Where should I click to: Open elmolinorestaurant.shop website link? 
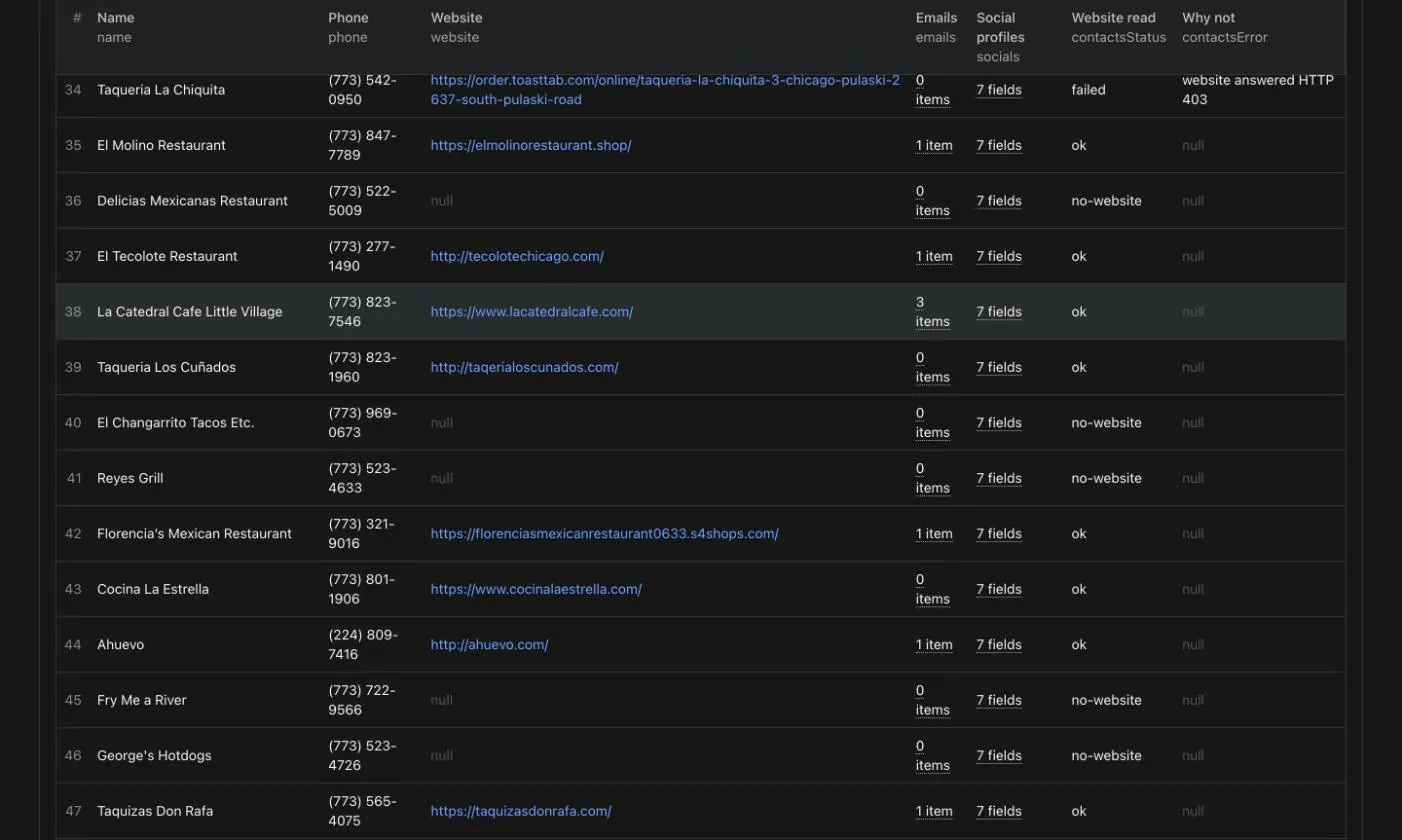coord(531,145)
